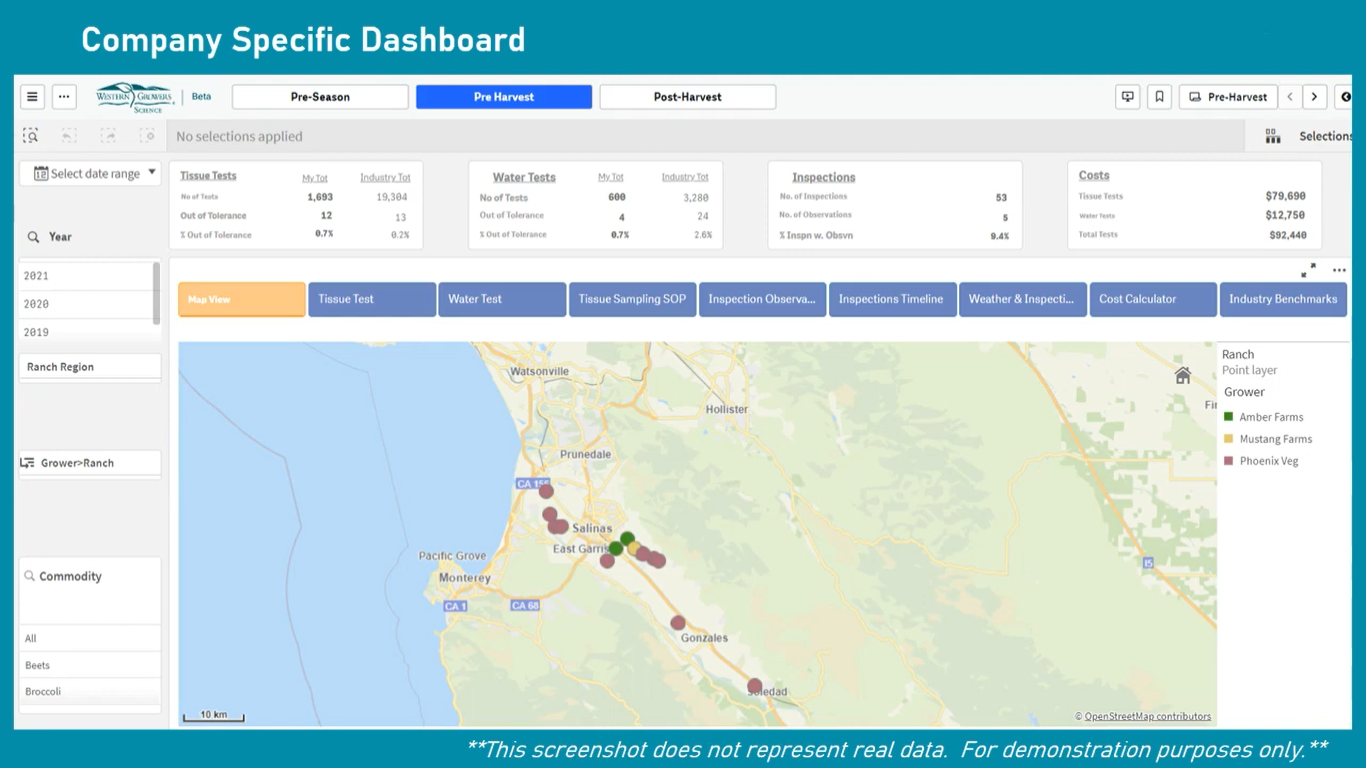Open the Select date range dropdown
Screen dimensions: 1366x768
tap(90, 173)
